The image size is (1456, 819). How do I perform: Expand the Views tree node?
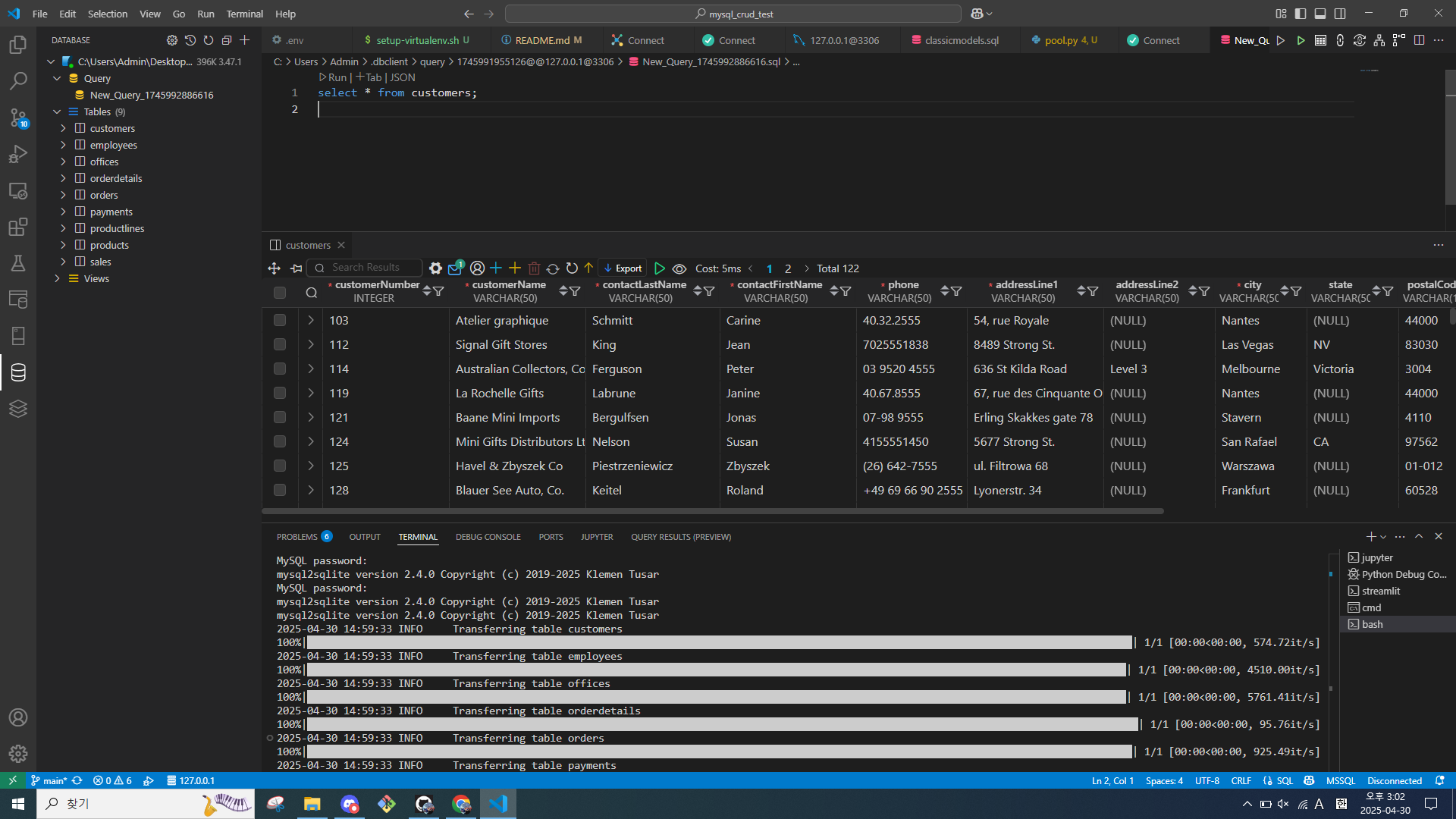pyautogui.click(x=58, y=278)
